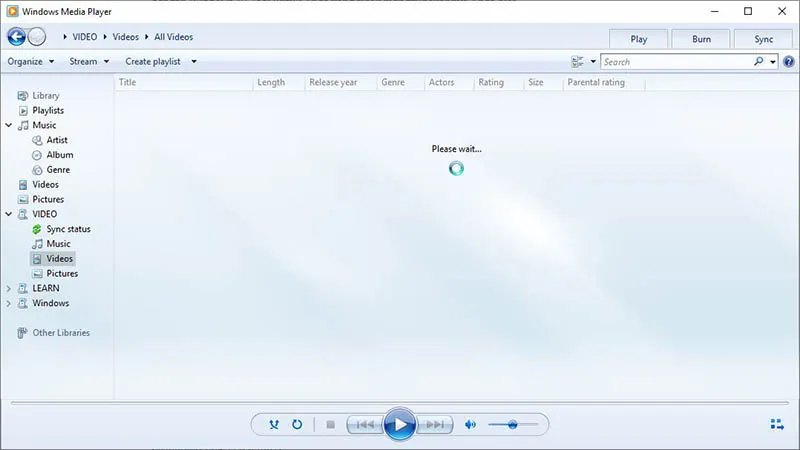
Task: Open the arrow before All Videos breadcrumb
Action: click(x=146, y=37)
